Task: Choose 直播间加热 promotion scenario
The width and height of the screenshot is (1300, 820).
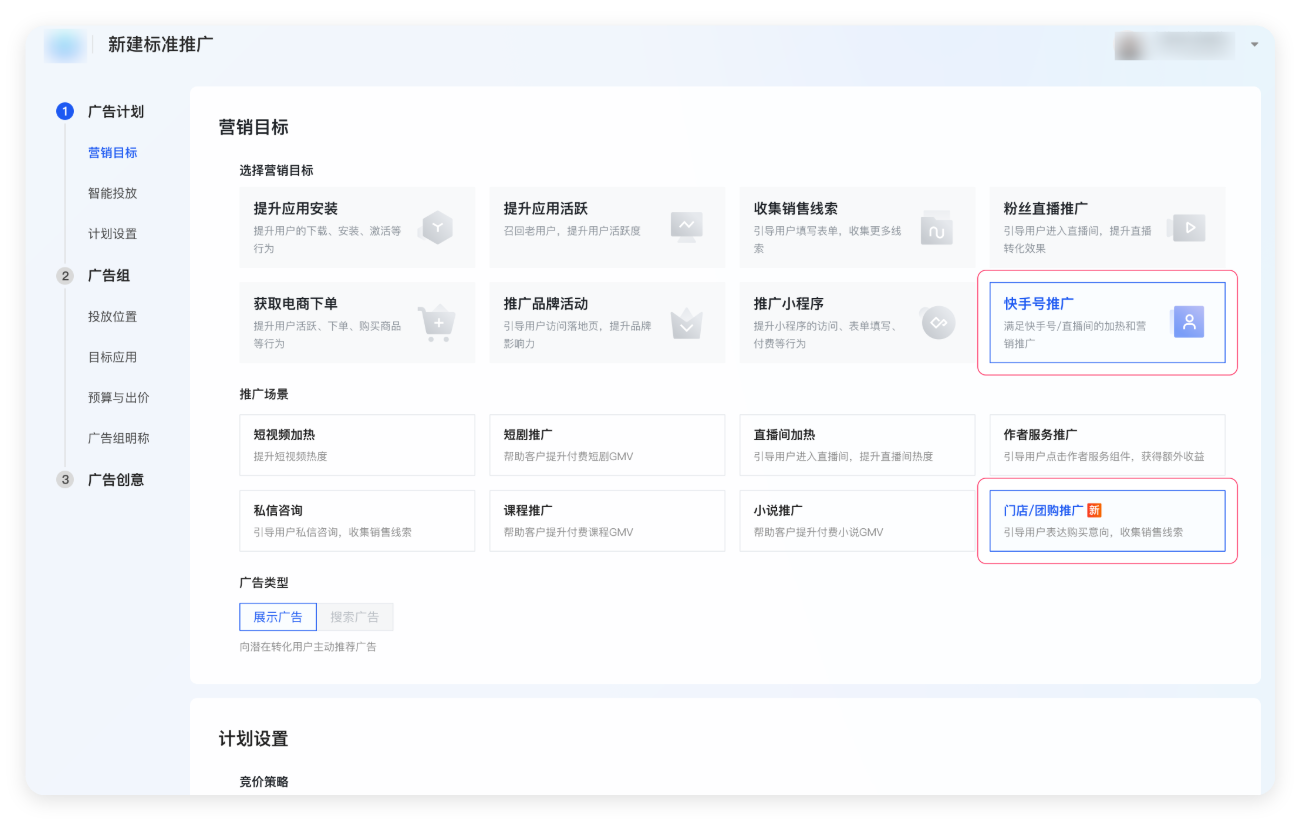Action: coord(857,445)
